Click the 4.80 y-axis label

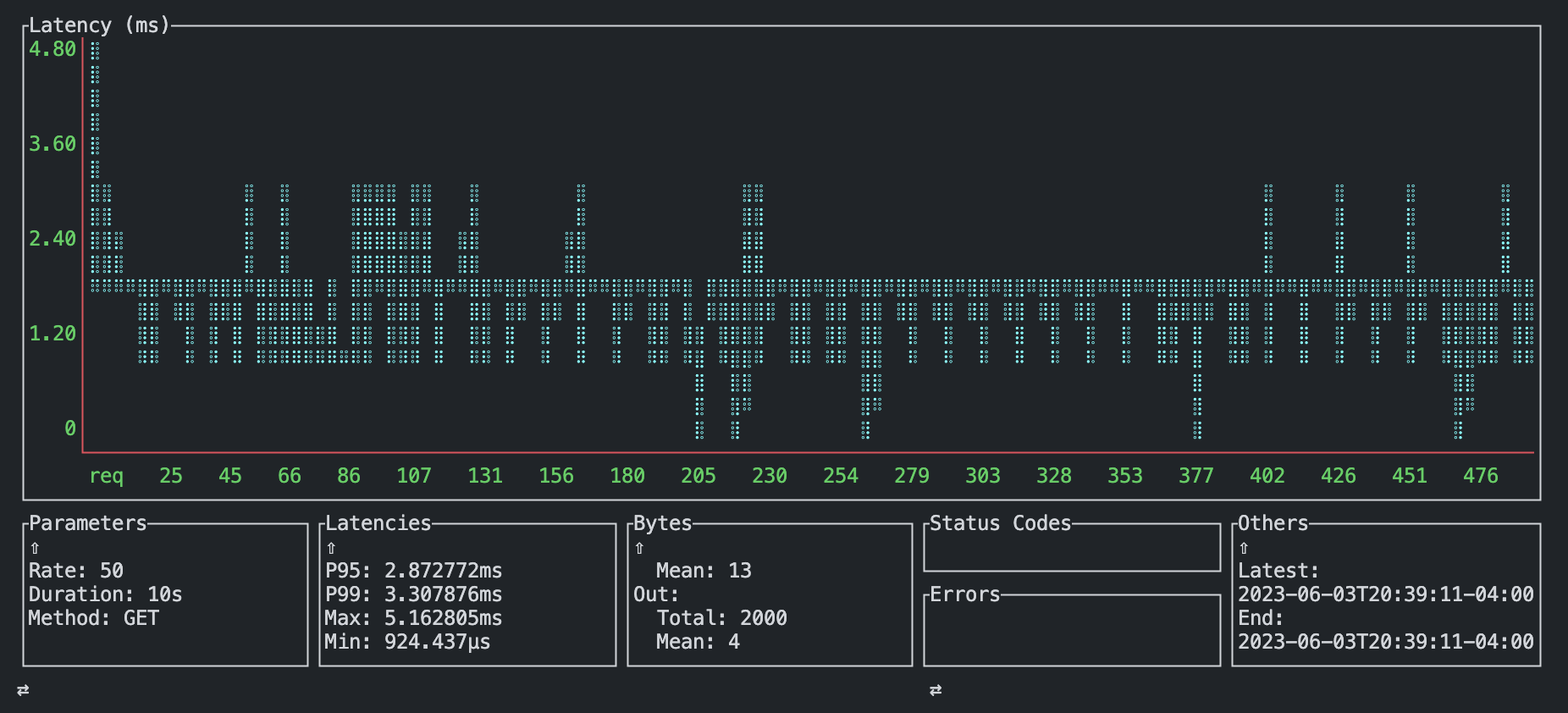point(52,49)
